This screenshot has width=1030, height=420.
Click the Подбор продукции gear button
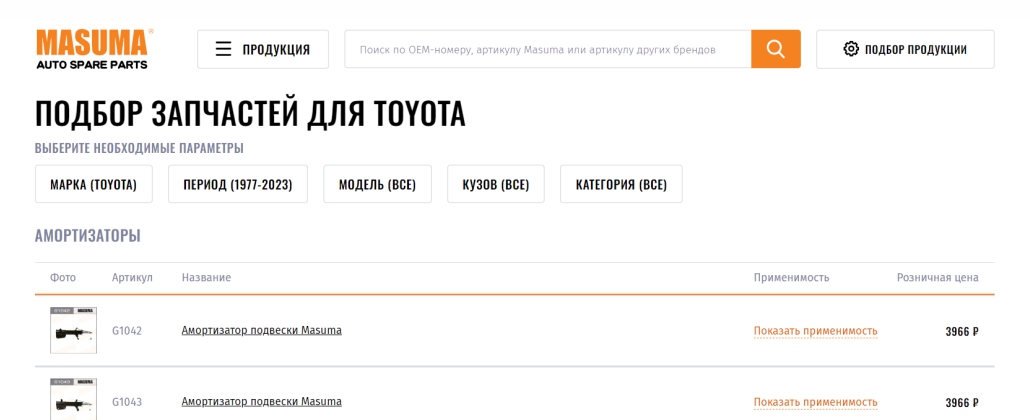click(905, 49)
